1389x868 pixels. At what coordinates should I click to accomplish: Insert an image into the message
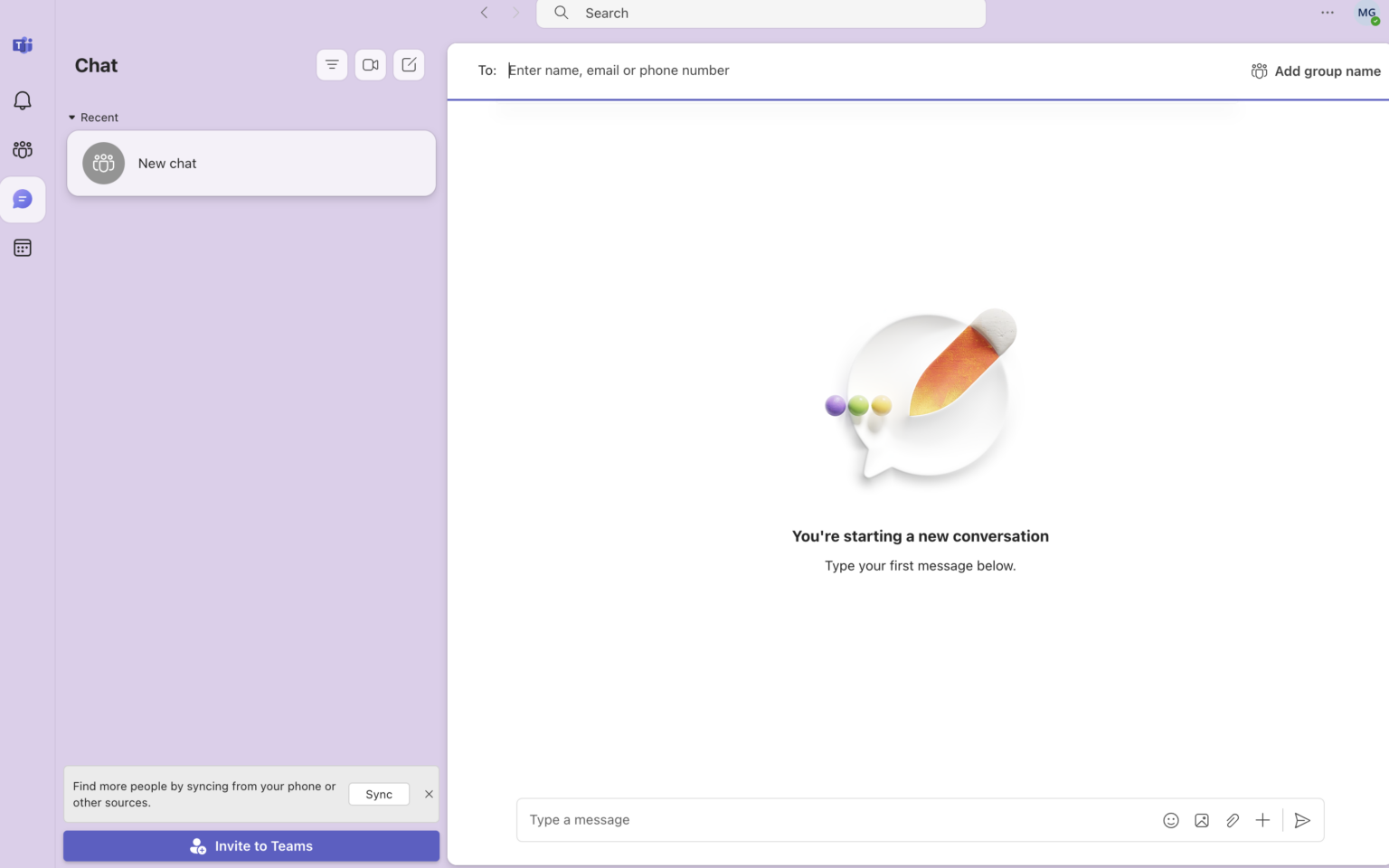pyautogui.click(x=1201, y=820)
